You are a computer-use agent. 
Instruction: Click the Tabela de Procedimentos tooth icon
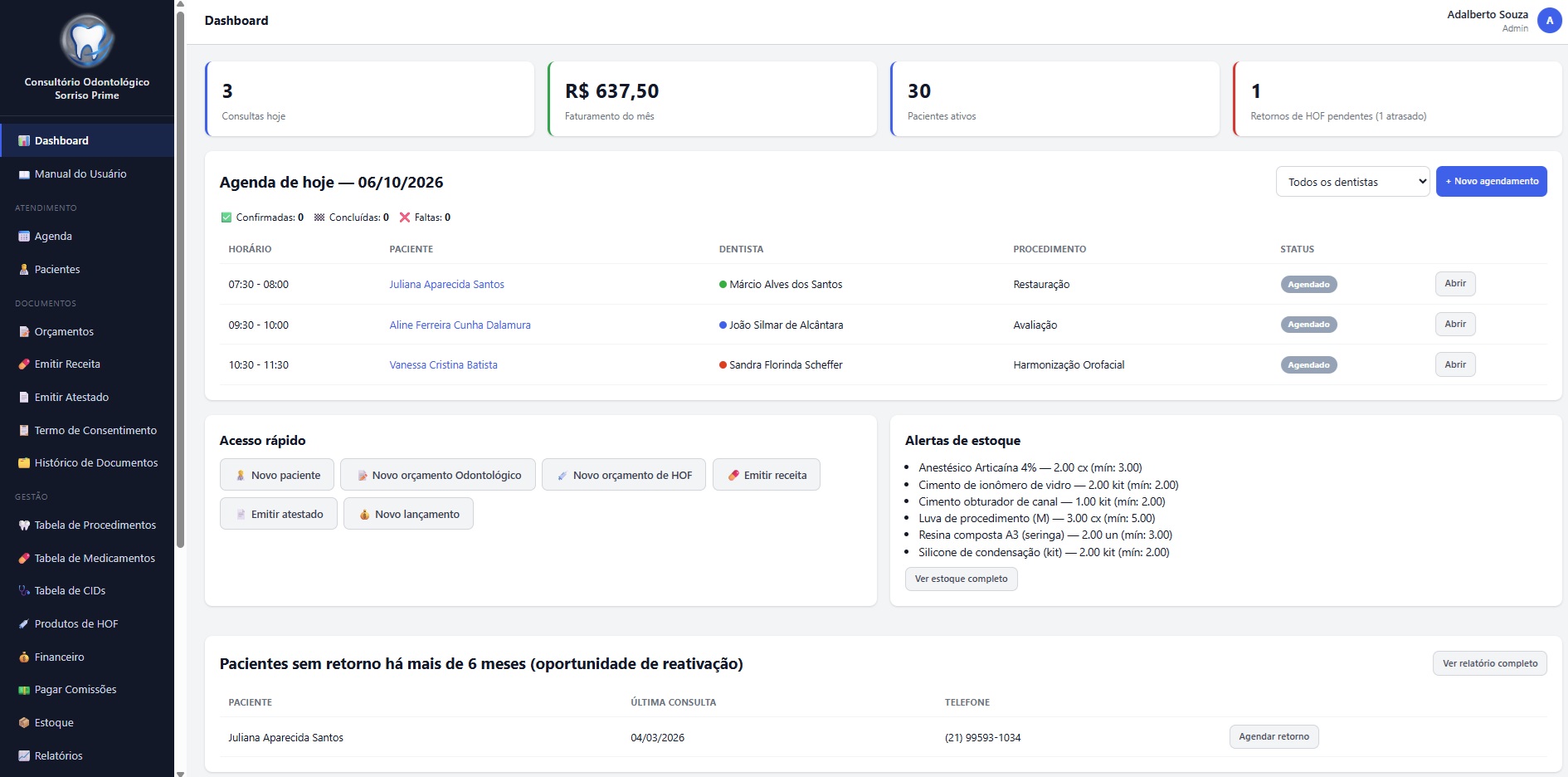coord(24,525)
